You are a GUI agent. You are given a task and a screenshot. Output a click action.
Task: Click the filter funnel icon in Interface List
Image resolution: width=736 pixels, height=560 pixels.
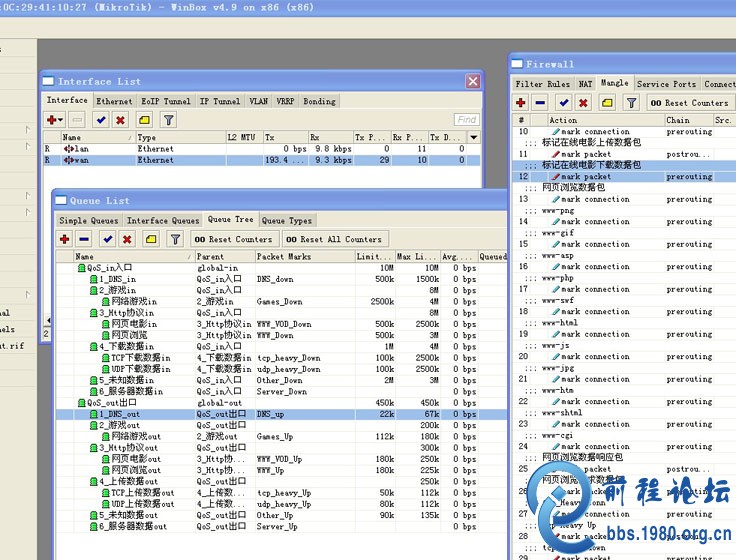pyautogui.click(x=169, y=120)
